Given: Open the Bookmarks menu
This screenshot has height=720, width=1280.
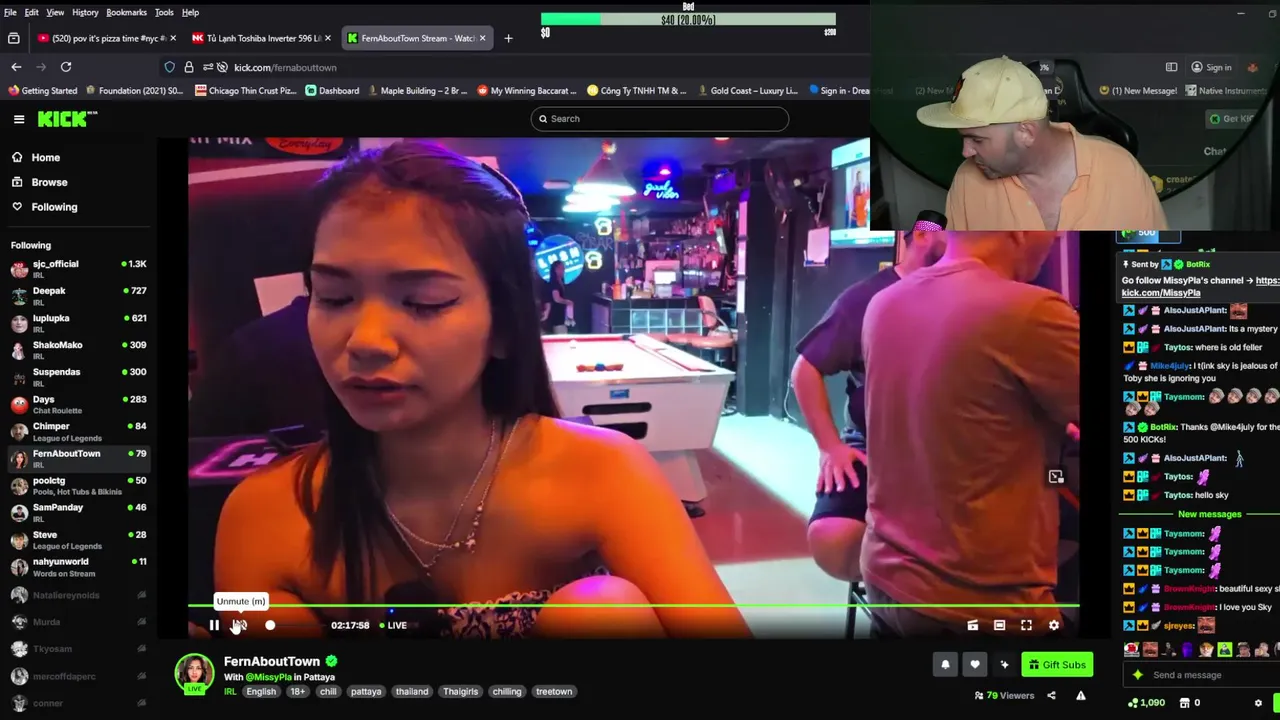Looking at the screenshot, I should point(126,12).
